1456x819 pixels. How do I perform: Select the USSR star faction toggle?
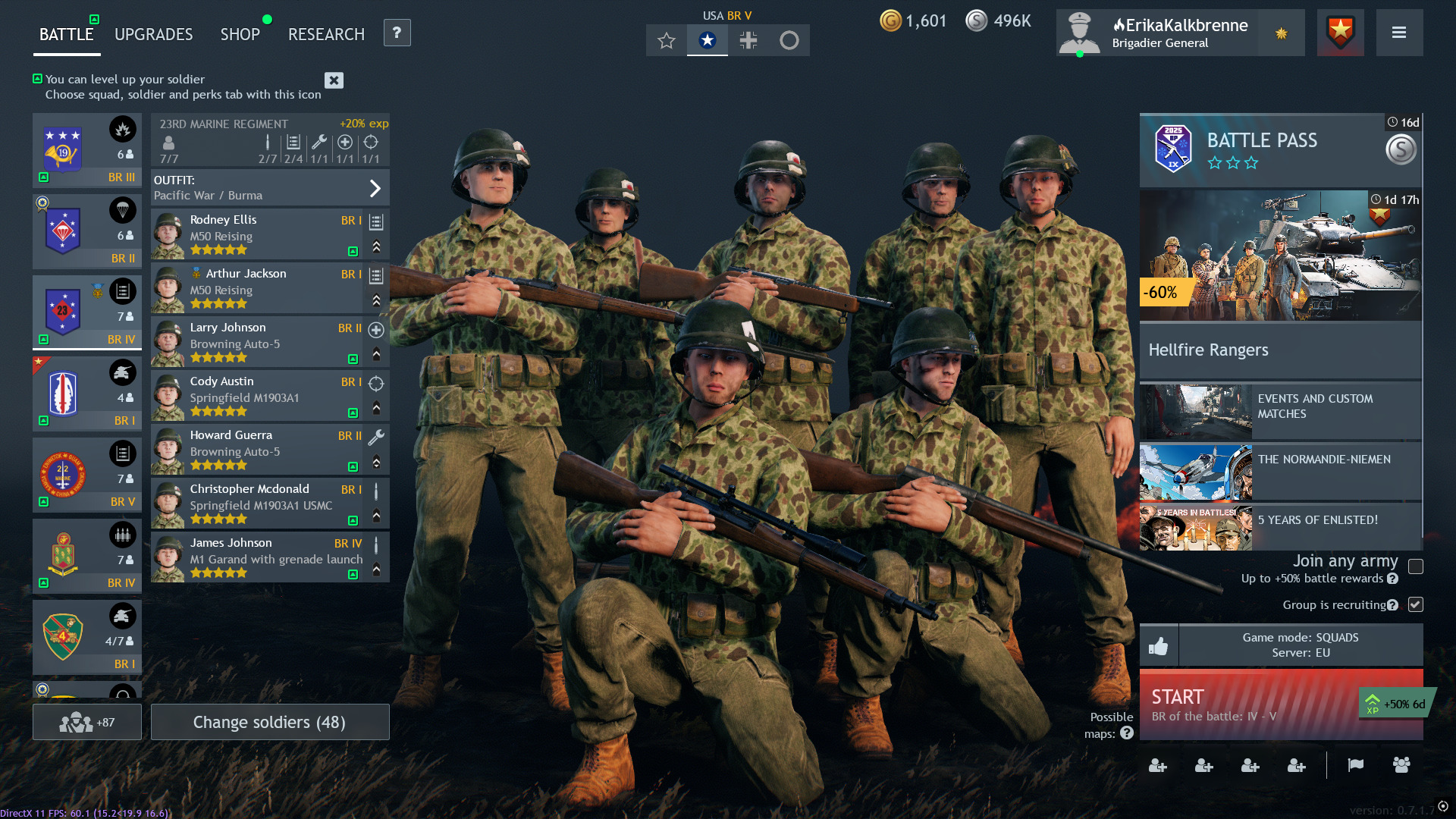click(x=666, y=40)
